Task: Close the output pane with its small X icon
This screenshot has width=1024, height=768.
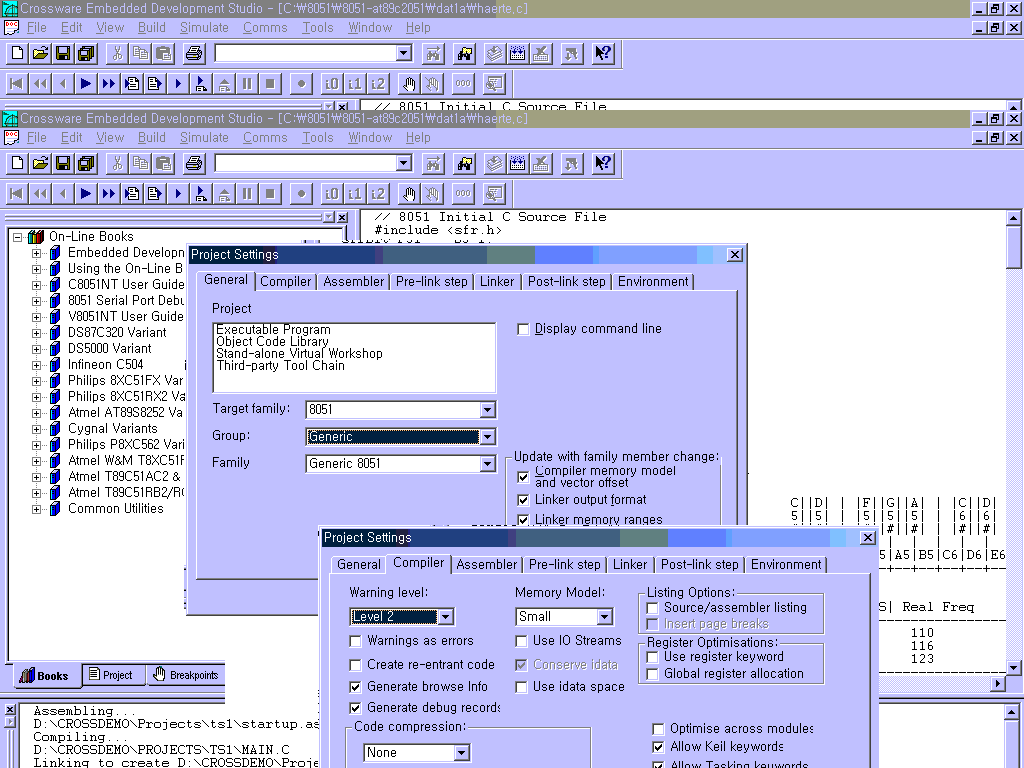Action: point(10,710)
